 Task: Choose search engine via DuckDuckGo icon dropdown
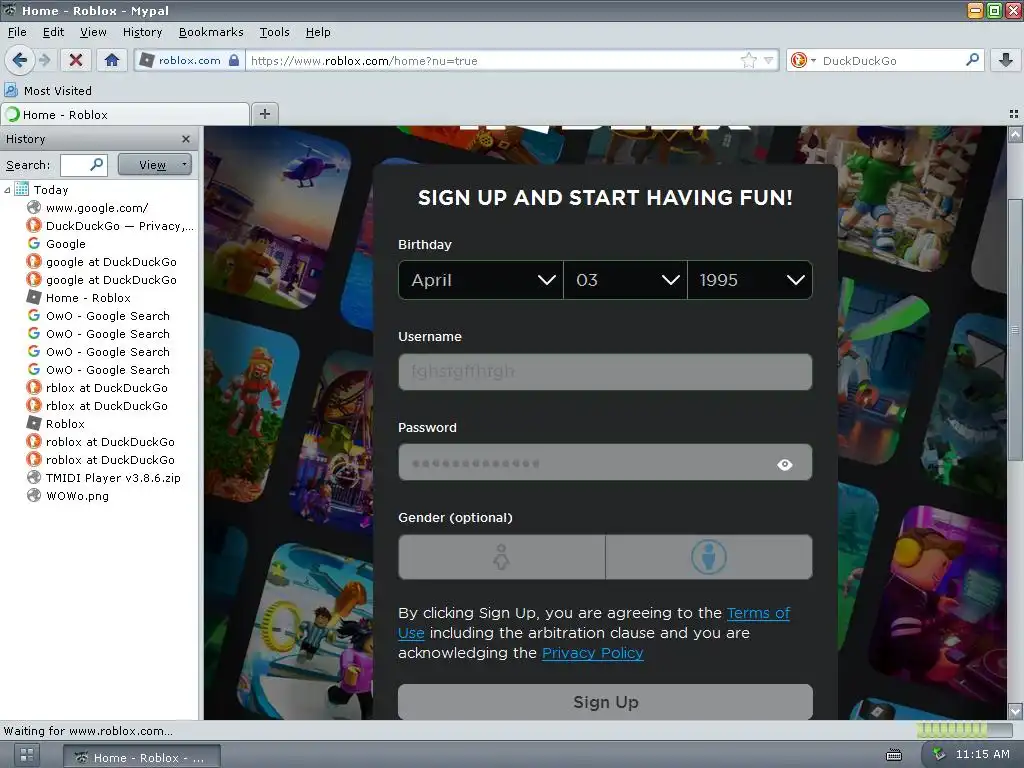(803, 61)
